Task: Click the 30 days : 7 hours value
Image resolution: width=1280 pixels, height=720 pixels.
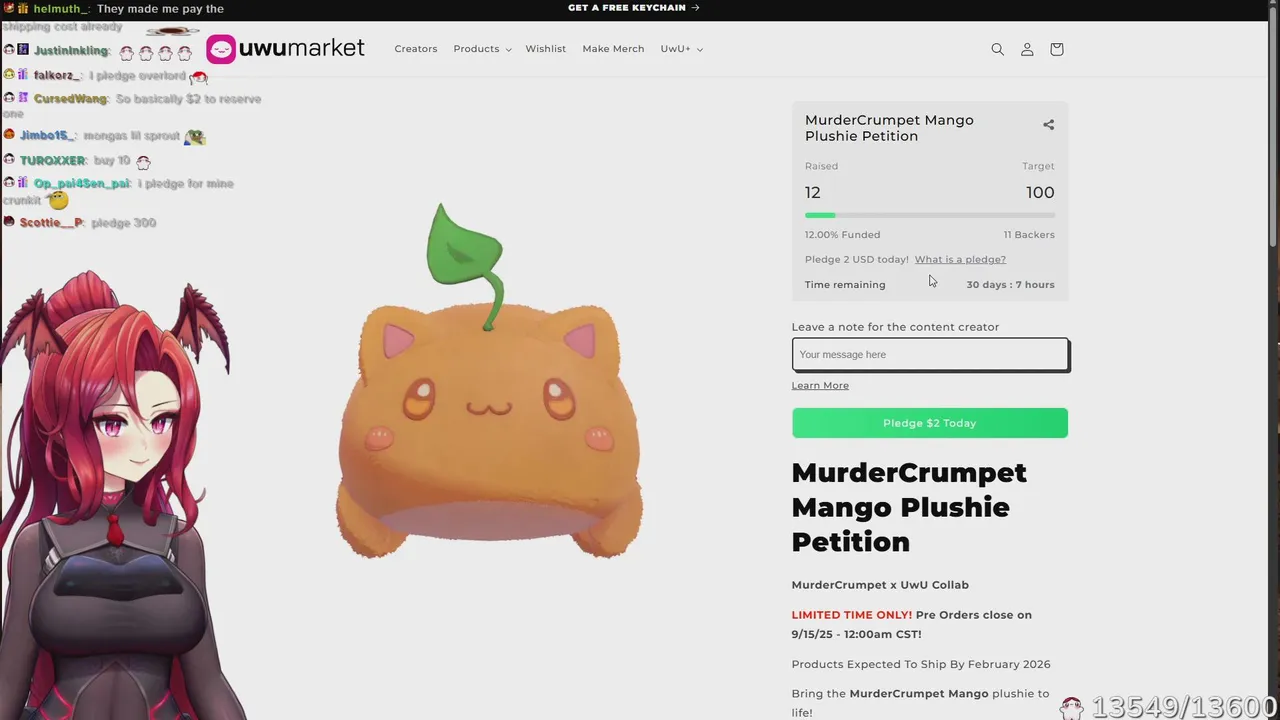Action: (1010, 285)
